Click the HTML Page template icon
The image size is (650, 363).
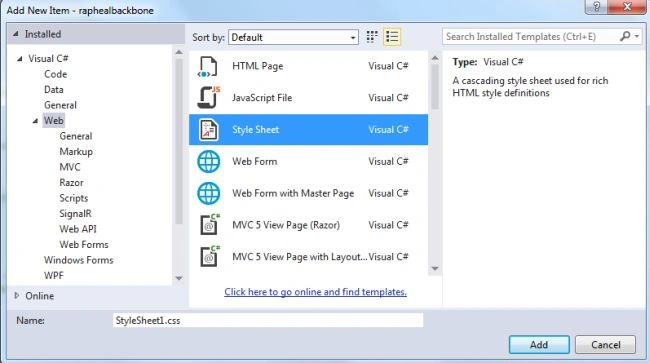point(208,66)
